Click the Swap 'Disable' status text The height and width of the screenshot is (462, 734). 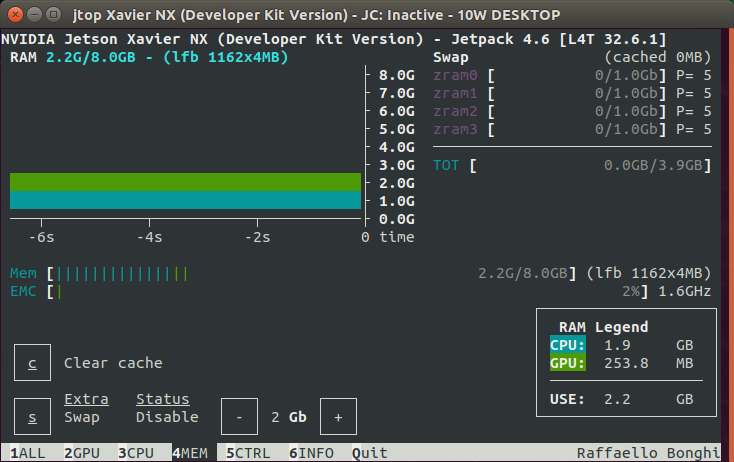(167, 417)
